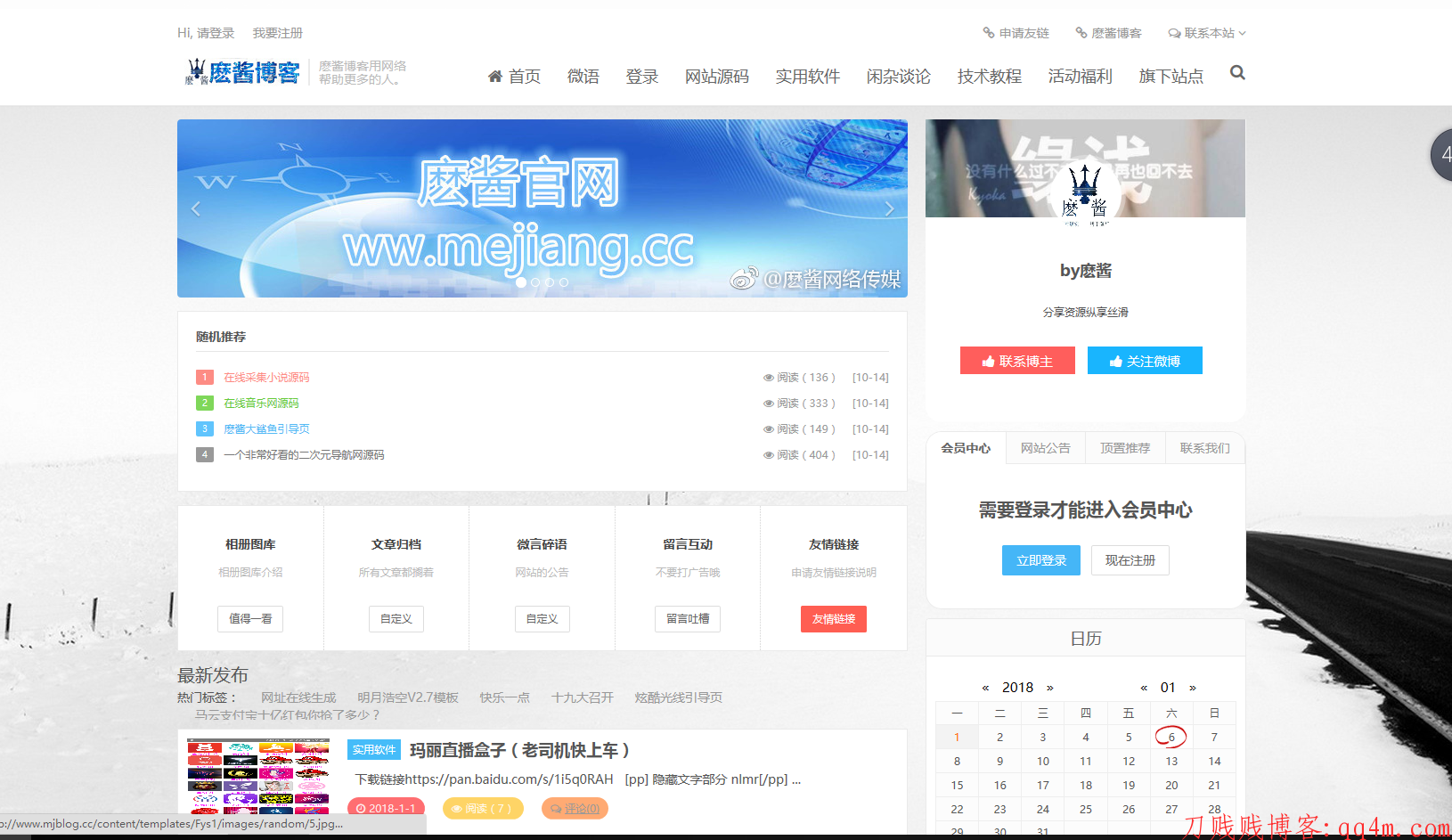Viewport: 1452px width, 840px height.
Task: Click the 现在注册 button
Action: (x=1130, y=560)
